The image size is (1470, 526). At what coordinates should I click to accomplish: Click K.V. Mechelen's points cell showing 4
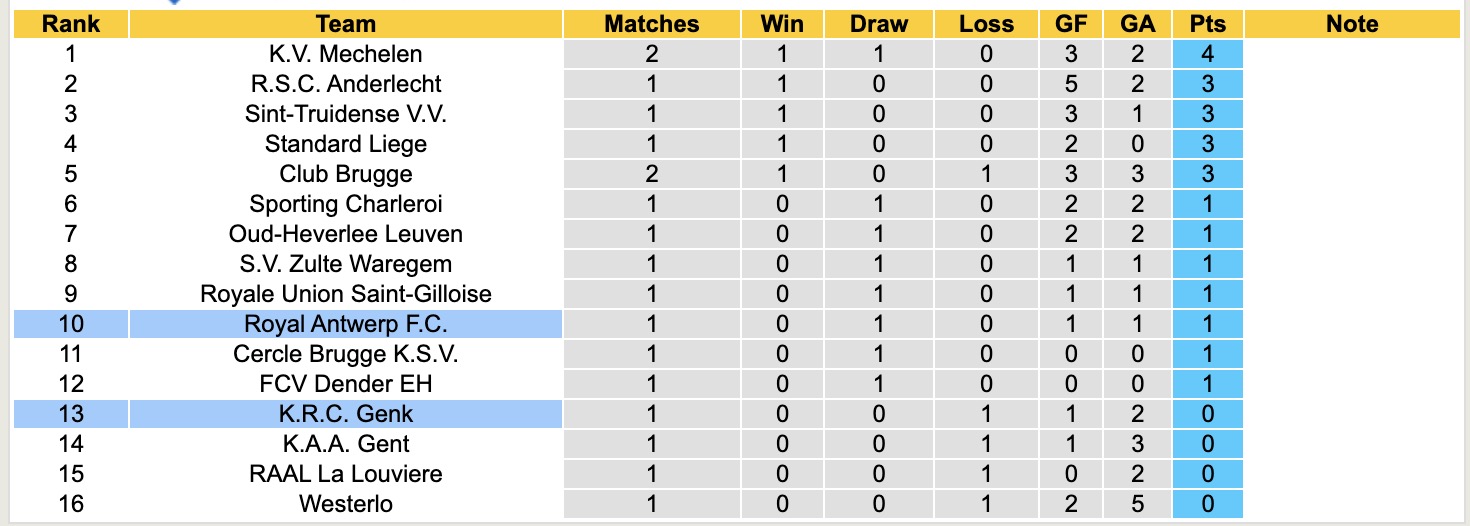click(x=1207, y=54)
